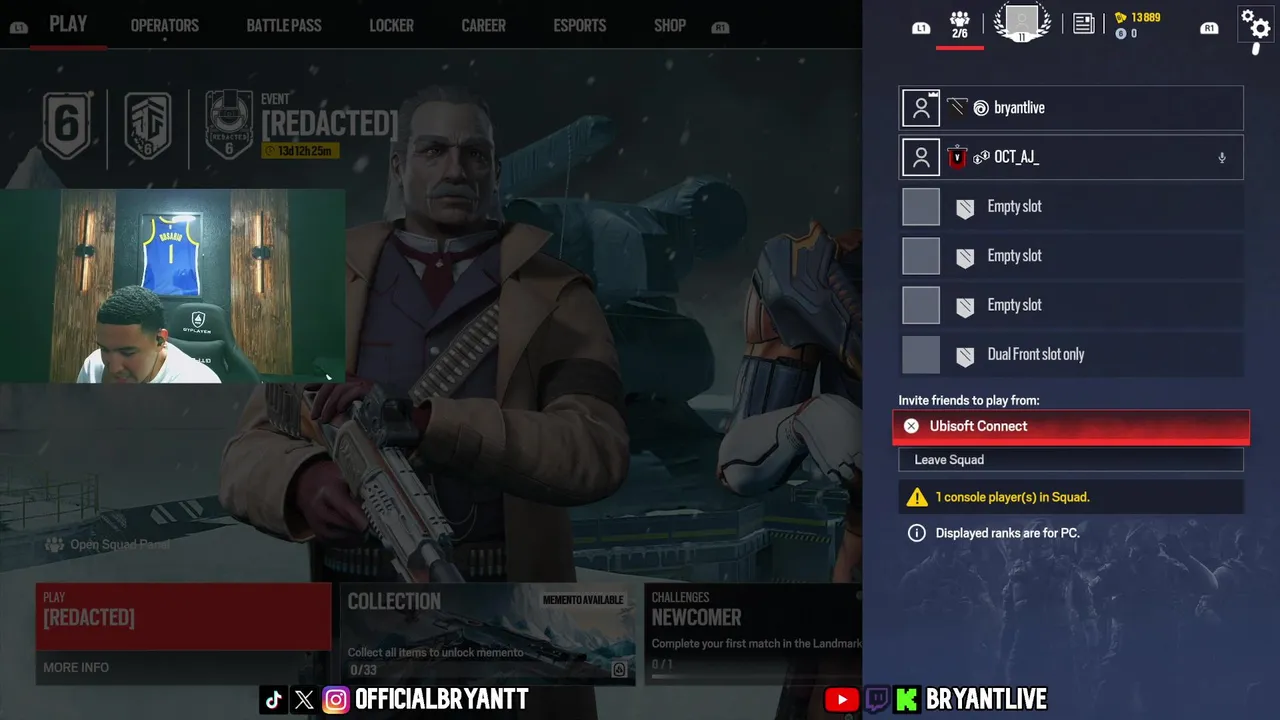Click the R1 badge beside the settings gears
The height and width of the screenshot is (720, 1280).
[1210, 28]
